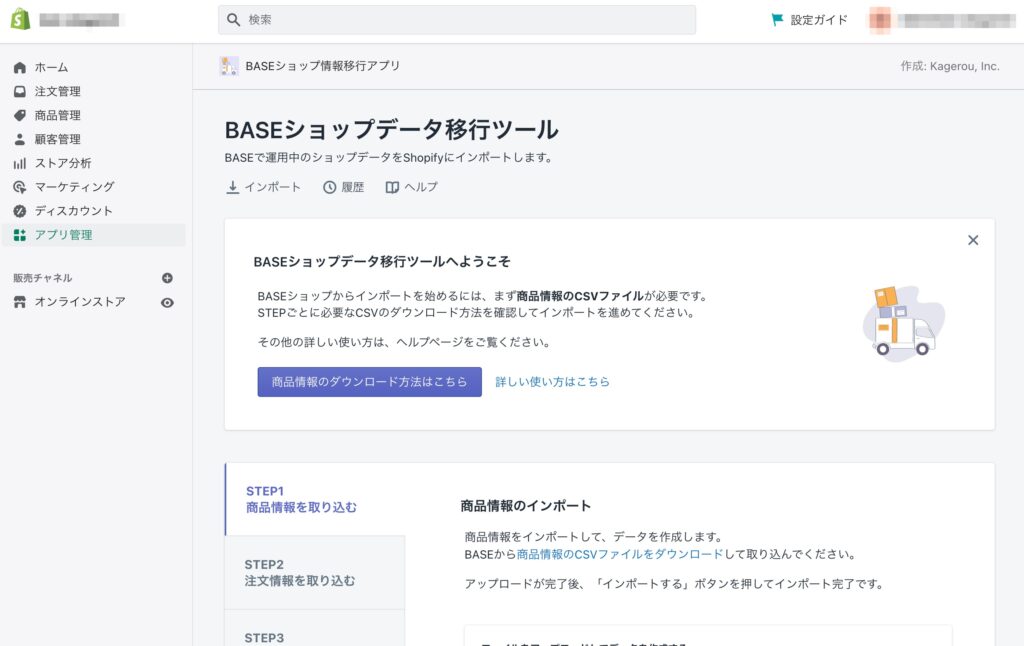Click the user avatar at top right
This screenshot has width=1024, height=646.
[x=880, y=20]
